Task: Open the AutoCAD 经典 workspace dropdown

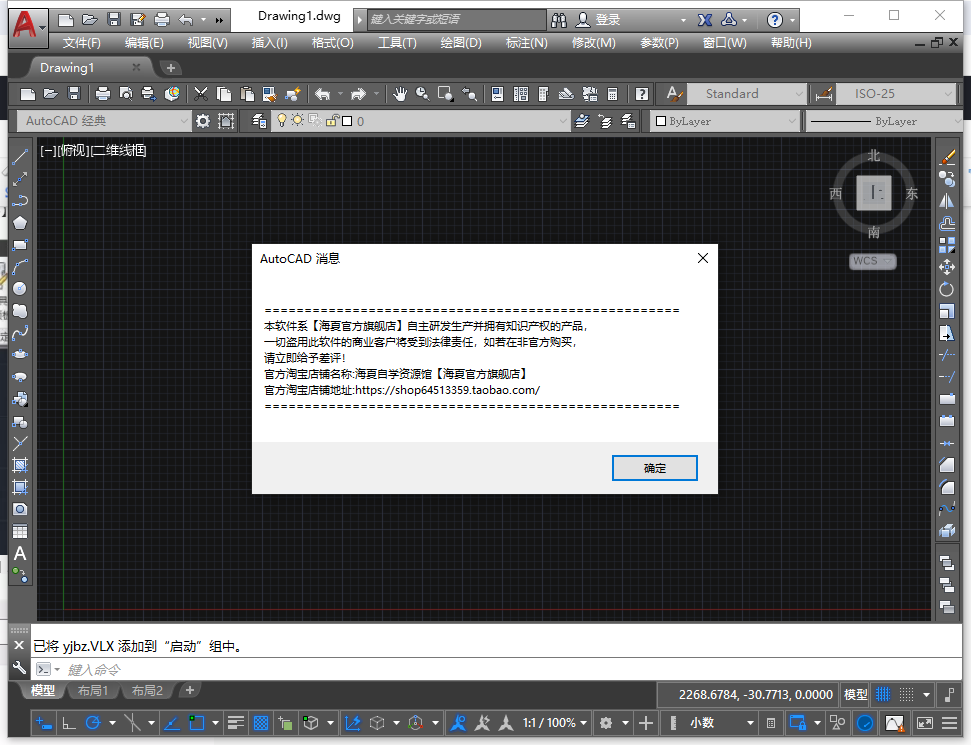Action: [x=103, y=121]
